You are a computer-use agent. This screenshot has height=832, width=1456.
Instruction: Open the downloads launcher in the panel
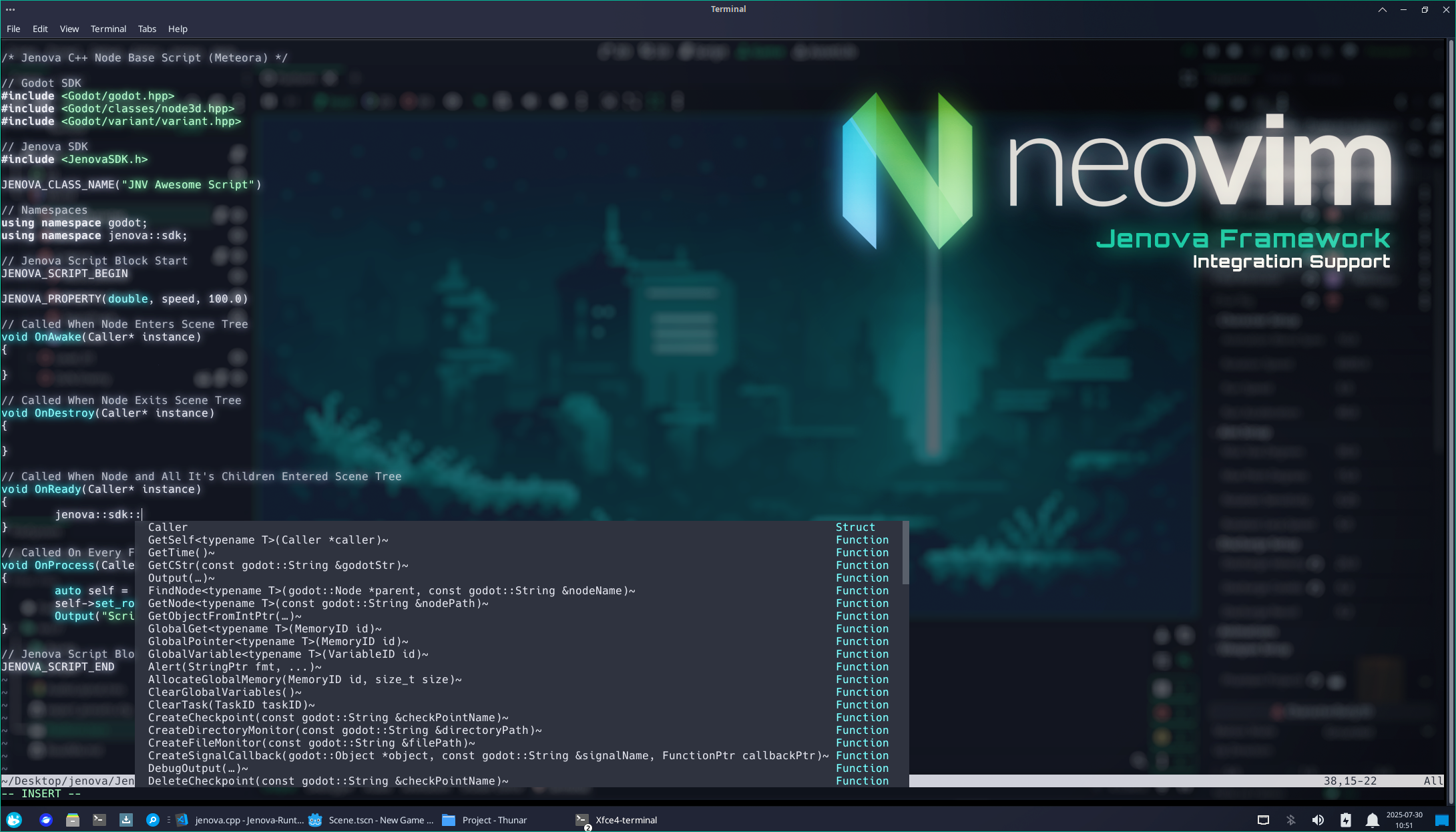click(126, 820)
